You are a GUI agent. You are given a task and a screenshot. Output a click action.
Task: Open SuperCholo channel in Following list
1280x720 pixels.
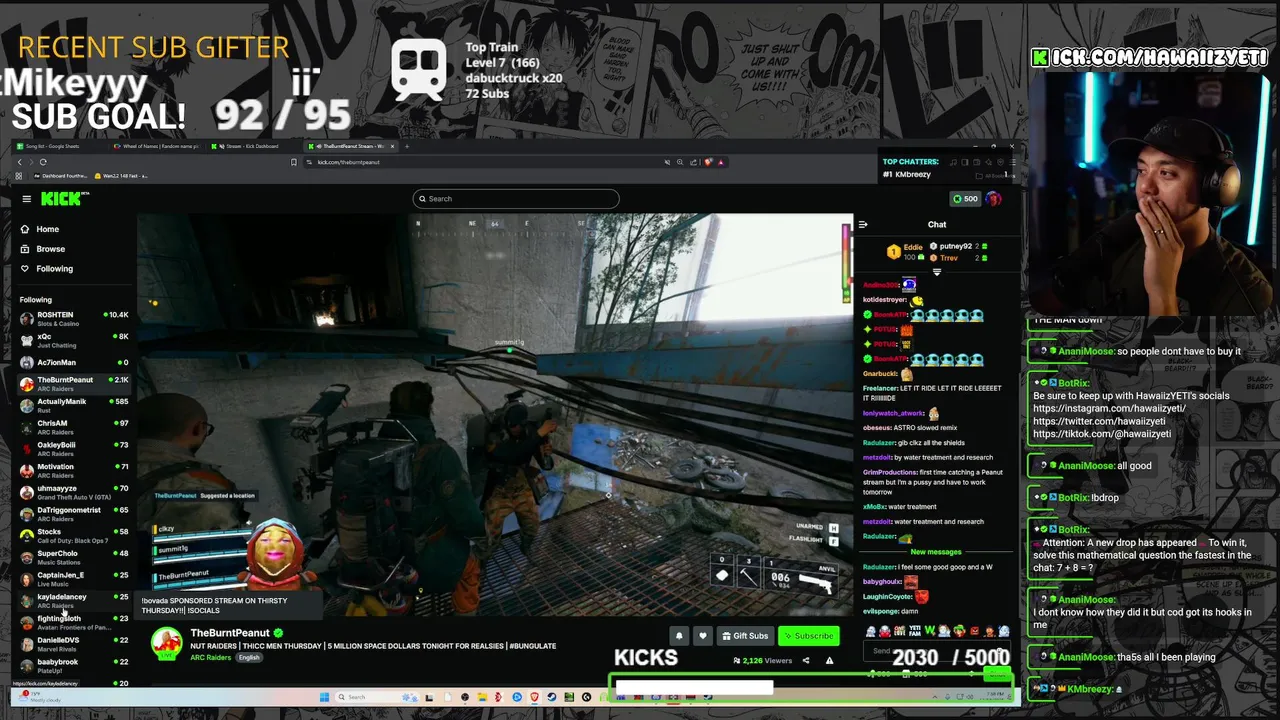pos(75,557)
